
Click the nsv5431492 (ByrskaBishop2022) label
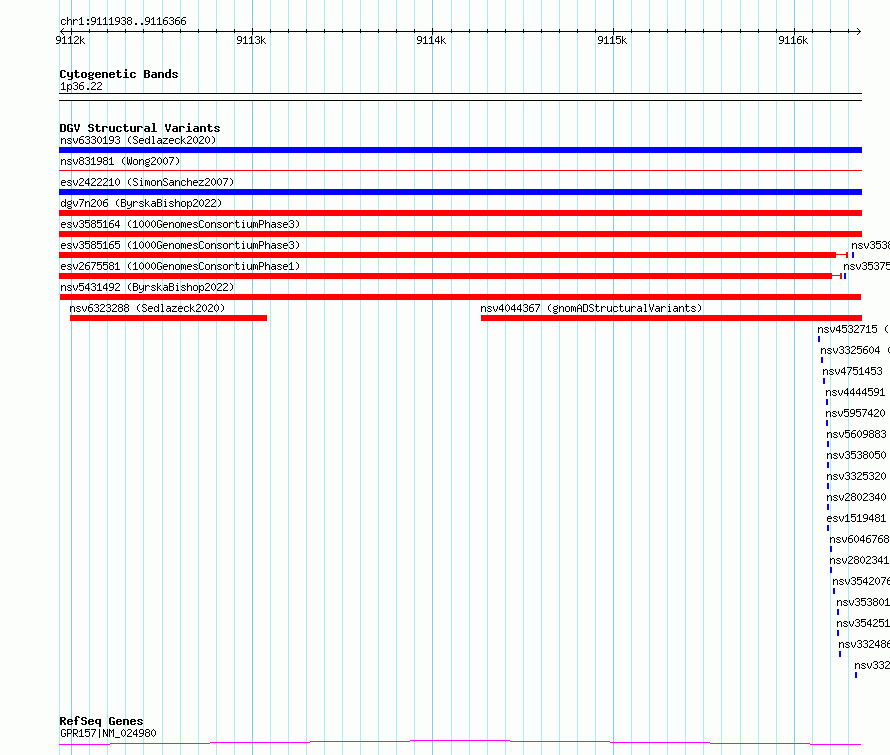(147, 287)
